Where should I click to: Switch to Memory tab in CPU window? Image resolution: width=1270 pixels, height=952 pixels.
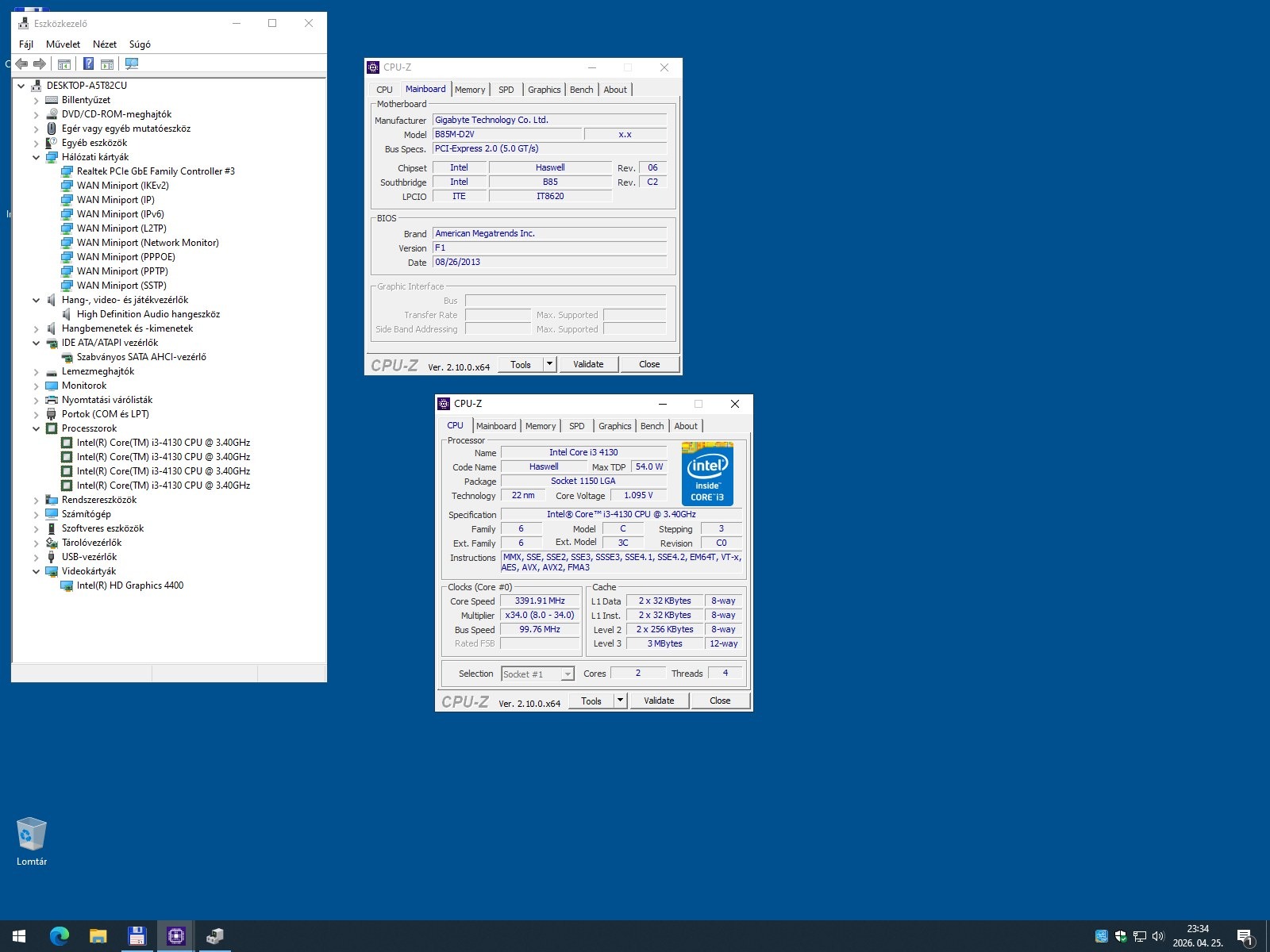[x=541, y=426]
